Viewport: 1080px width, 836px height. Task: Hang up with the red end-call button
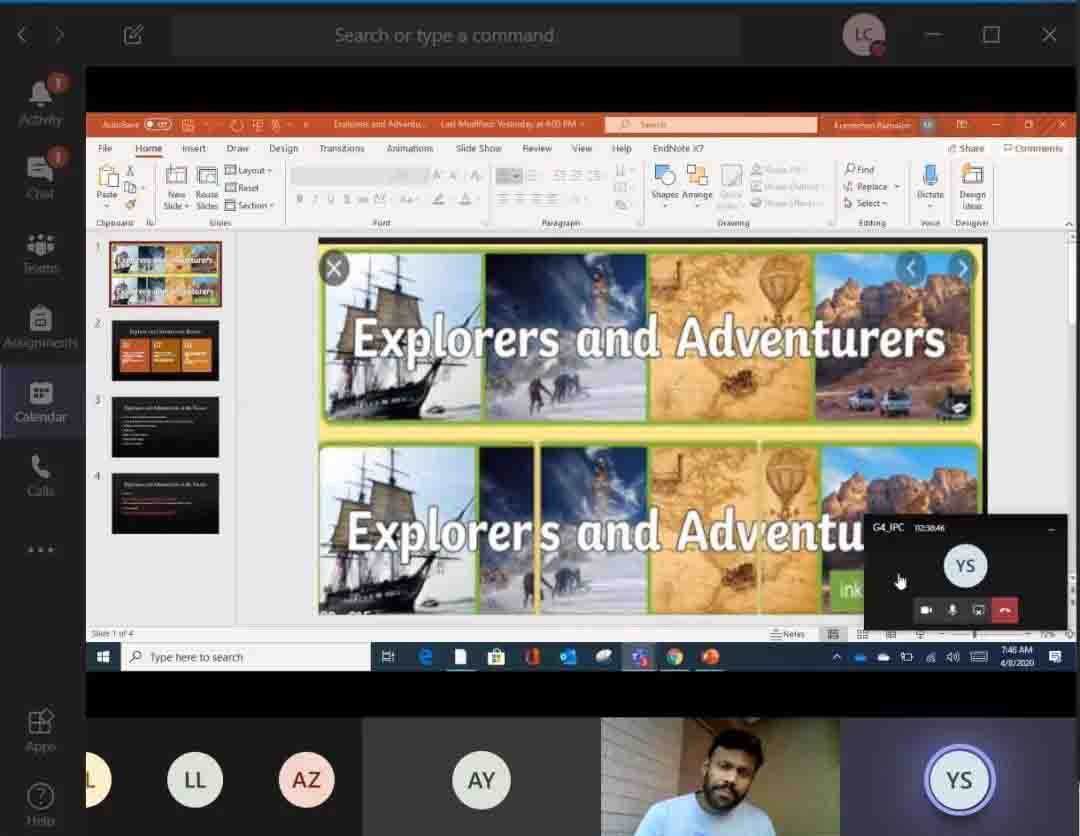click(x=1004, y=610)
